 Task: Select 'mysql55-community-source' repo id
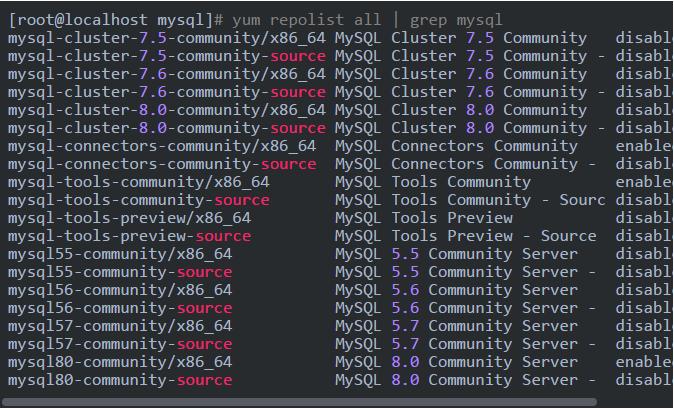coord(120,273)
